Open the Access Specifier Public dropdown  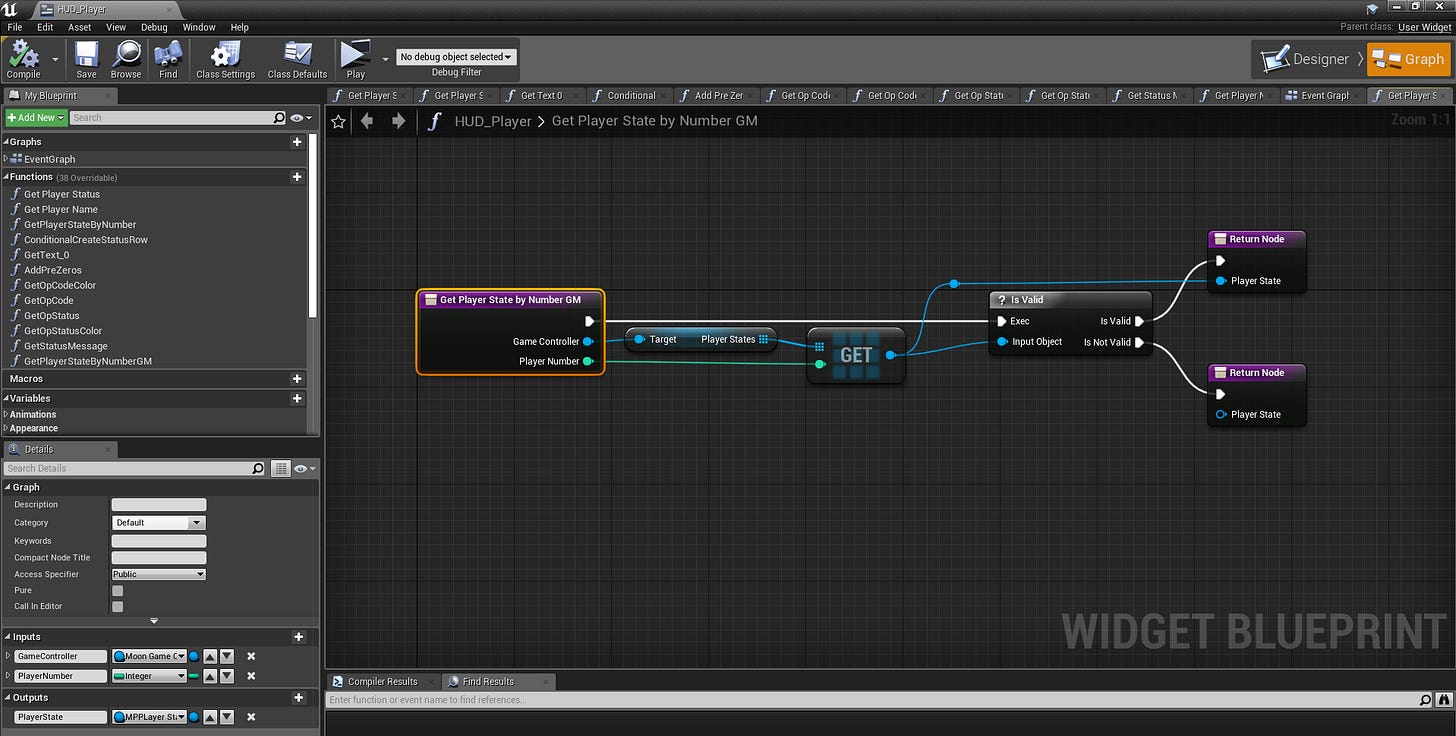pyautogui.click(x=158, y=574)
